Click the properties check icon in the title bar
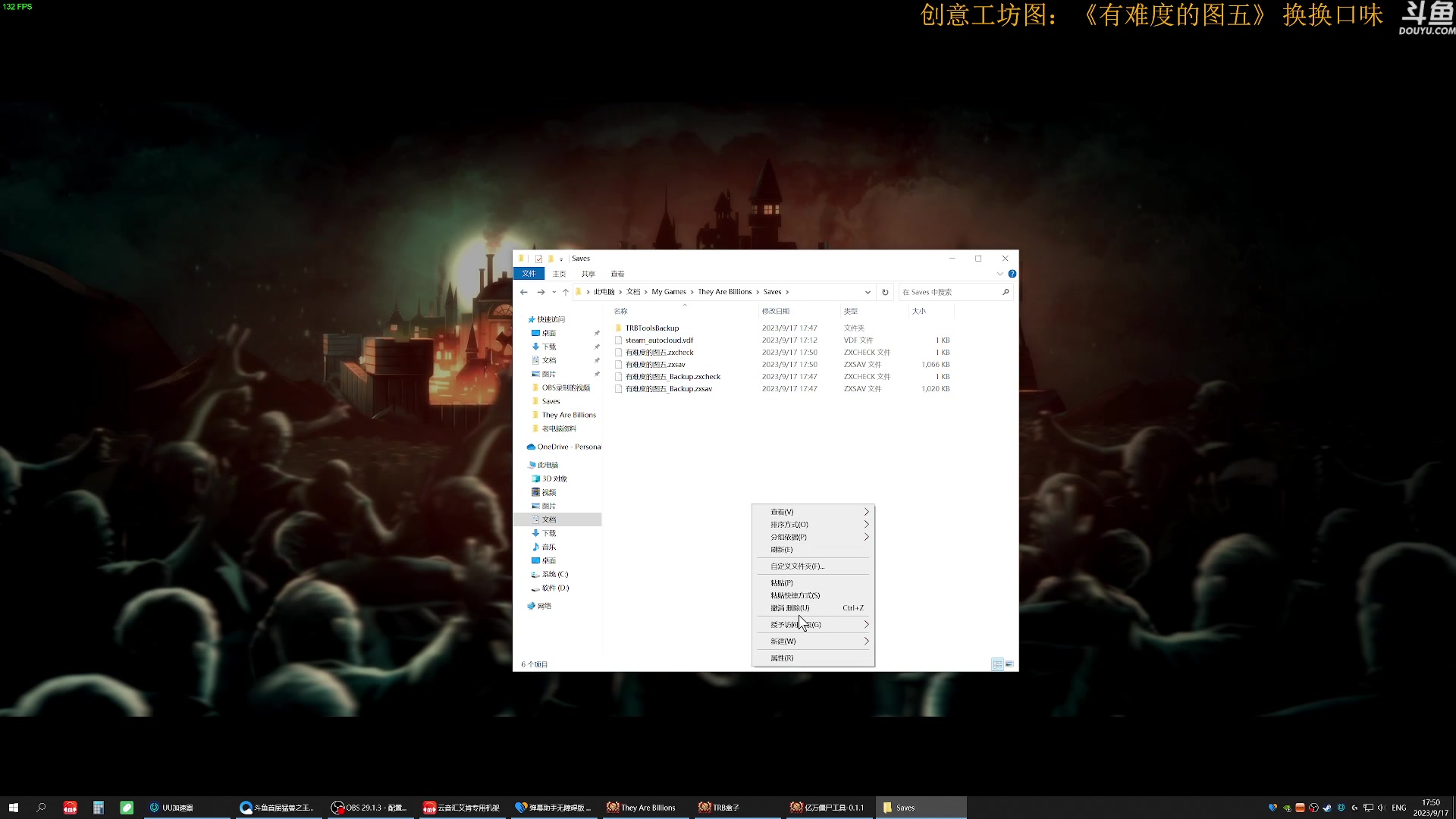This screenshot has height=819, width=1456. click(x=538, y=259)
